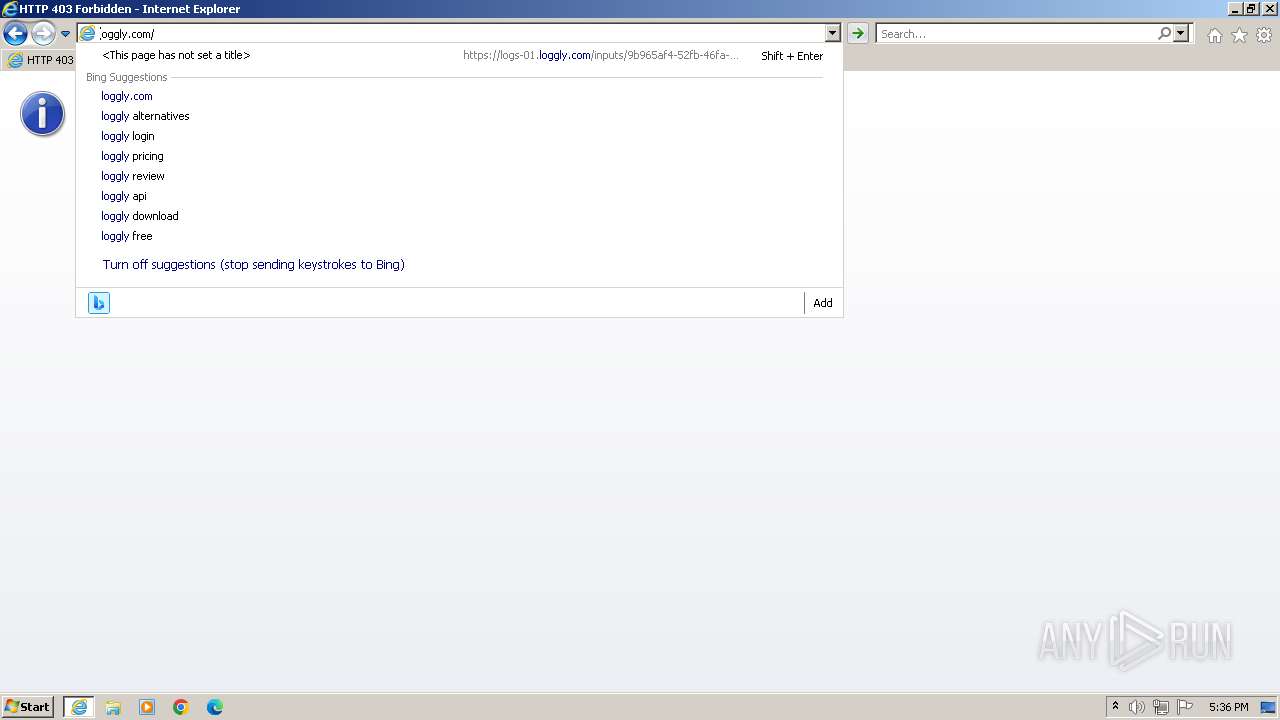Click the 5:36 PM clock
The height and width of the screenshot is (720, 1280).
tap(1228, 707)
